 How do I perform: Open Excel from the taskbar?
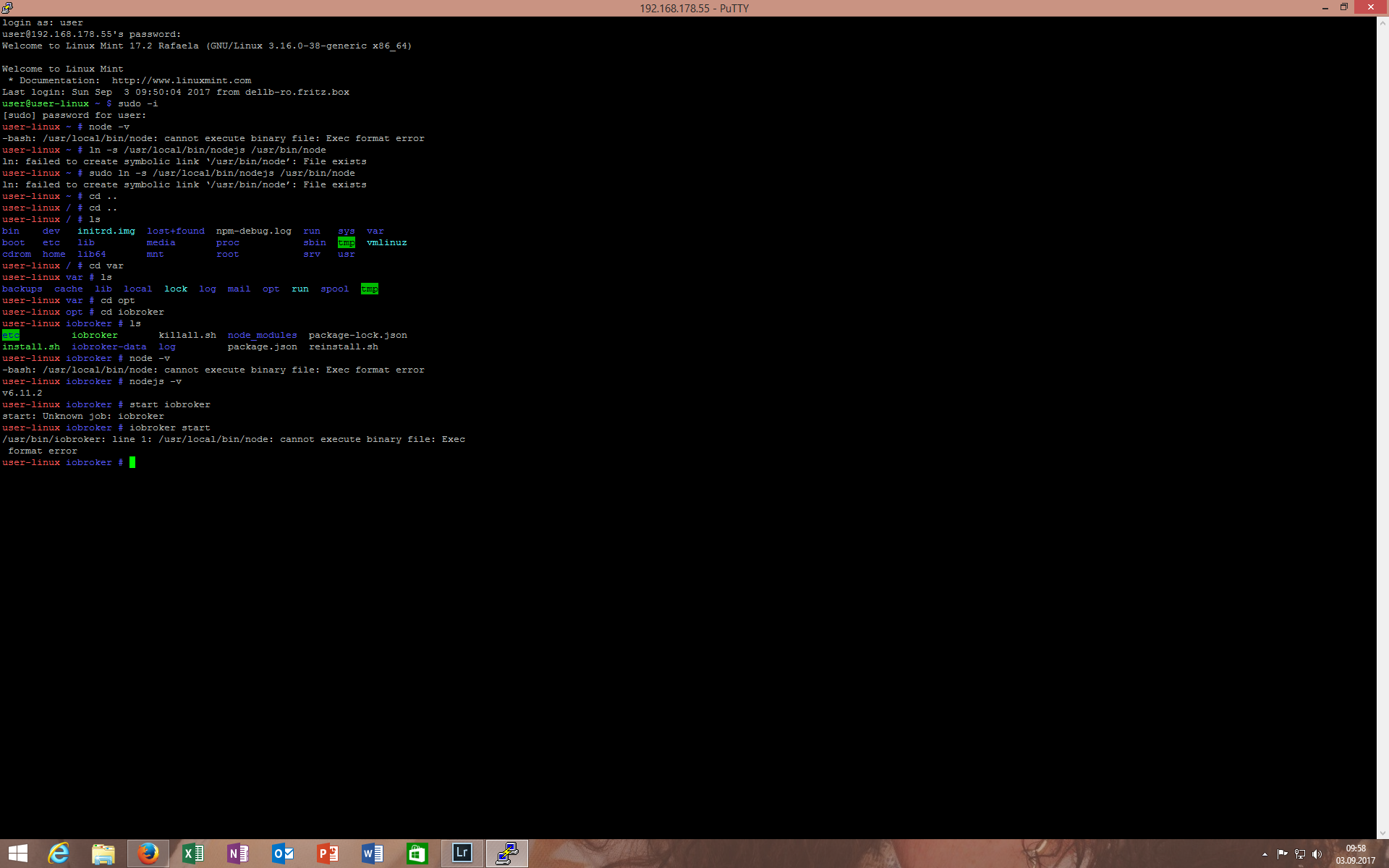pos(193,854)
